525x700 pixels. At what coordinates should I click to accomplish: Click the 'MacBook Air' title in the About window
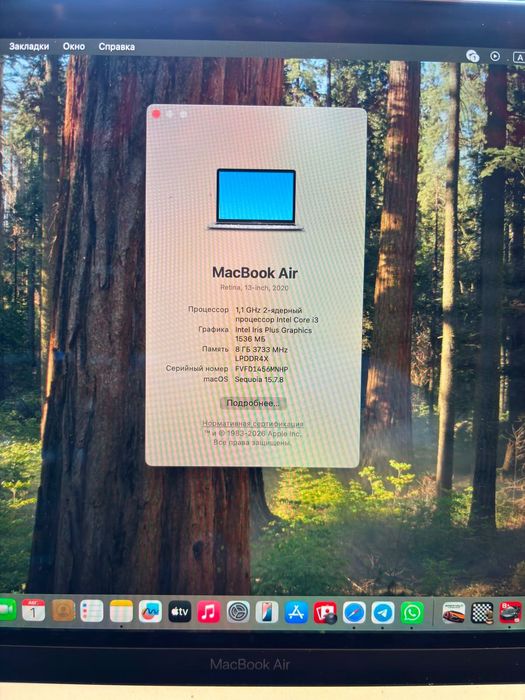(255, 272)
